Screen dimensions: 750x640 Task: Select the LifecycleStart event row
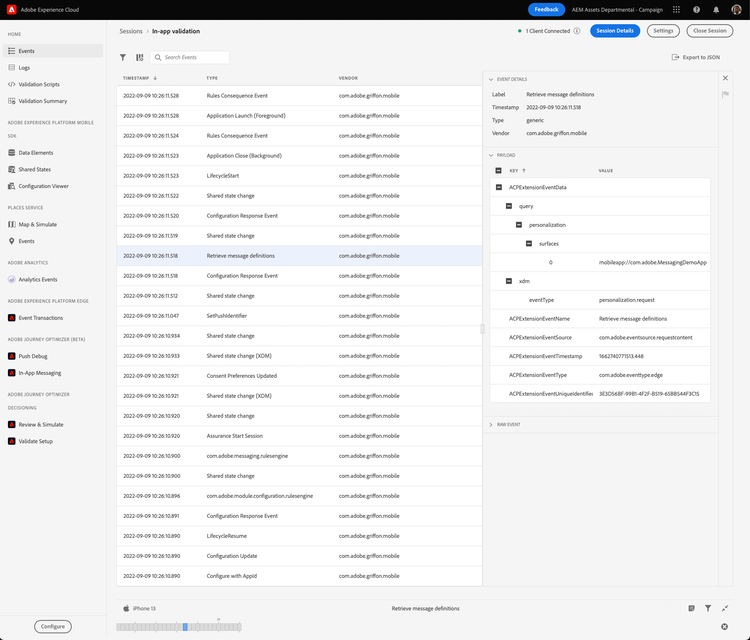pos(299,176)
